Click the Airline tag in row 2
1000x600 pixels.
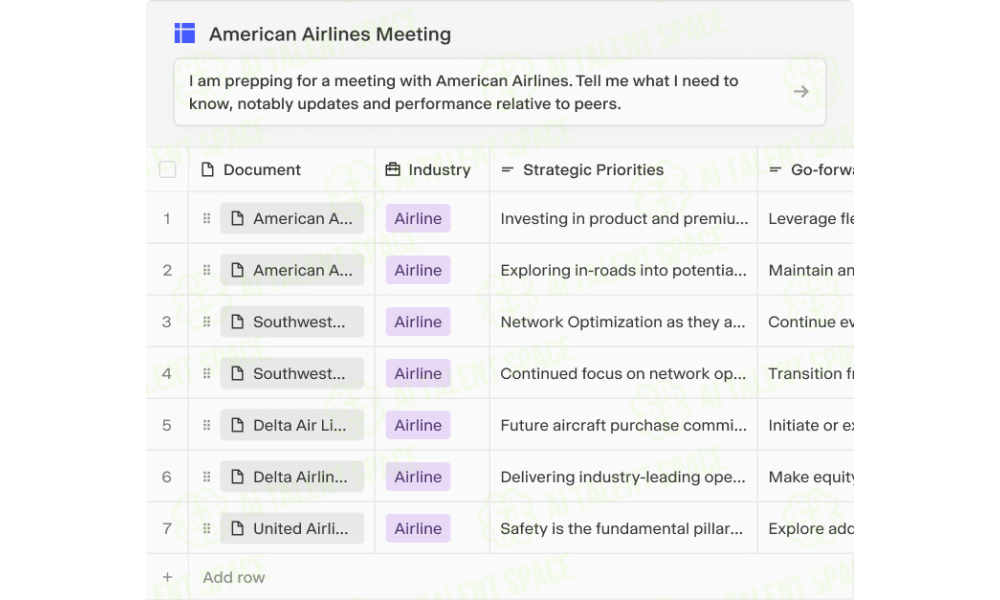click(418, 270)
